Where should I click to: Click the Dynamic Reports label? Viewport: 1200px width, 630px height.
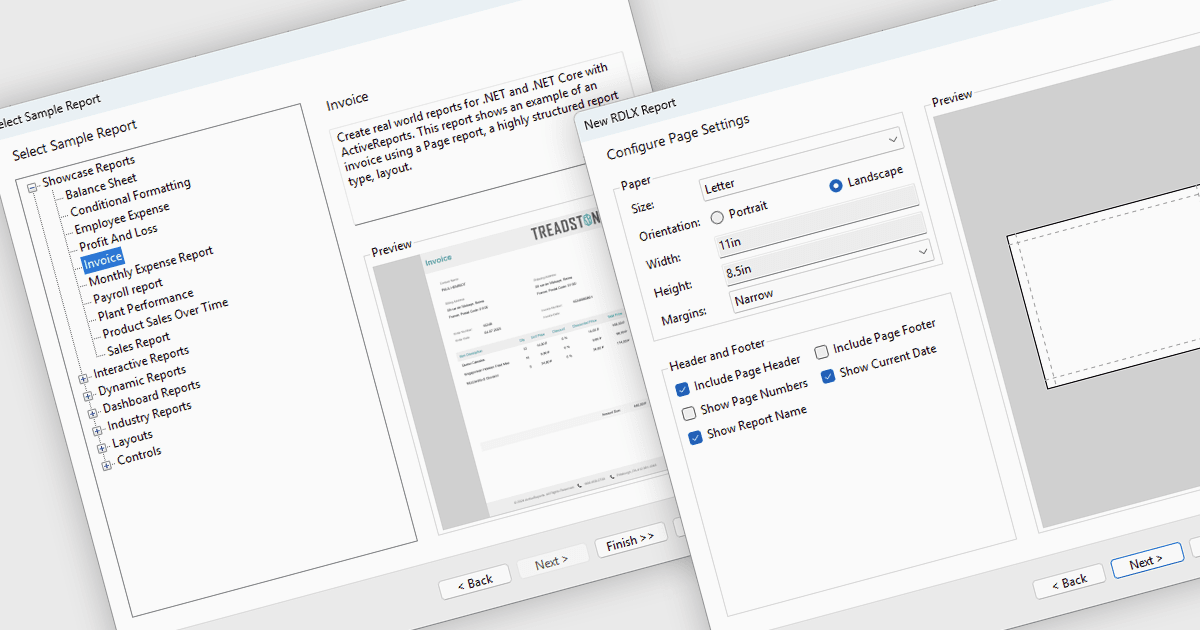(x=142, y=382)
